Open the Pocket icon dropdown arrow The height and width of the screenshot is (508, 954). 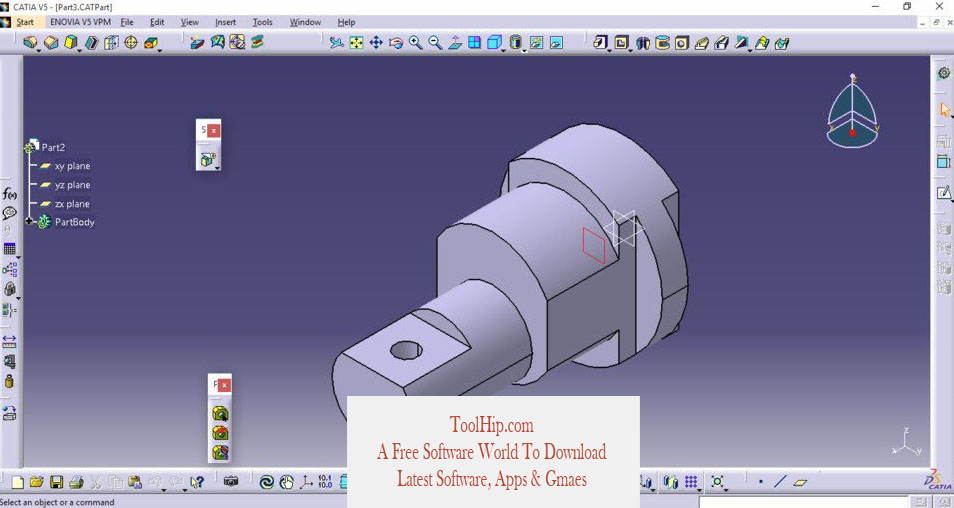point(630,50)
